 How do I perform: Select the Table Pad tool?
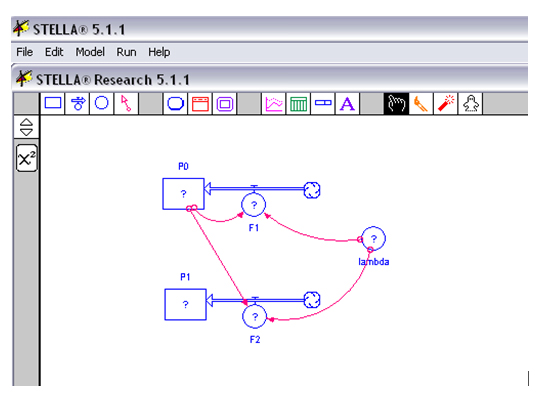[298, 103]
